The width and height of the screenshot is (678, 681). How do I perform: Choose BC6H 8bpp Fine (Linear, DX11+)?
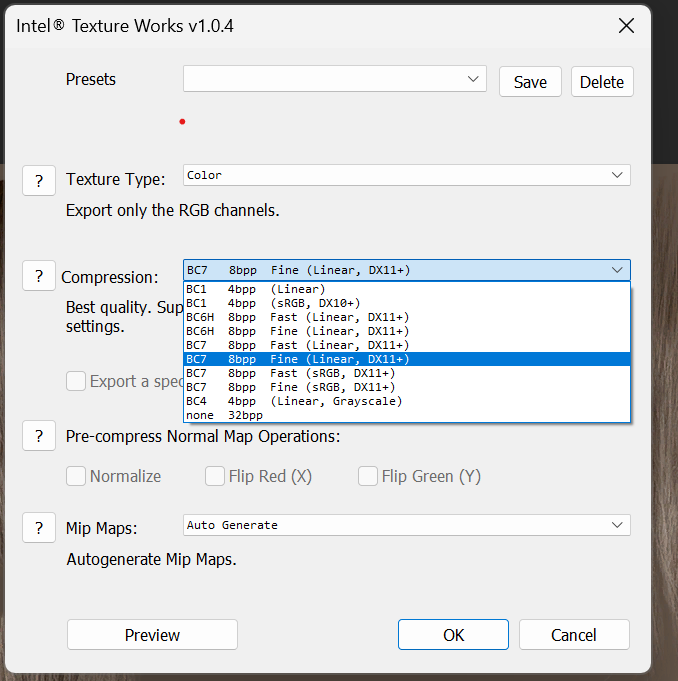pyautogui.click(x=407, y=331)
